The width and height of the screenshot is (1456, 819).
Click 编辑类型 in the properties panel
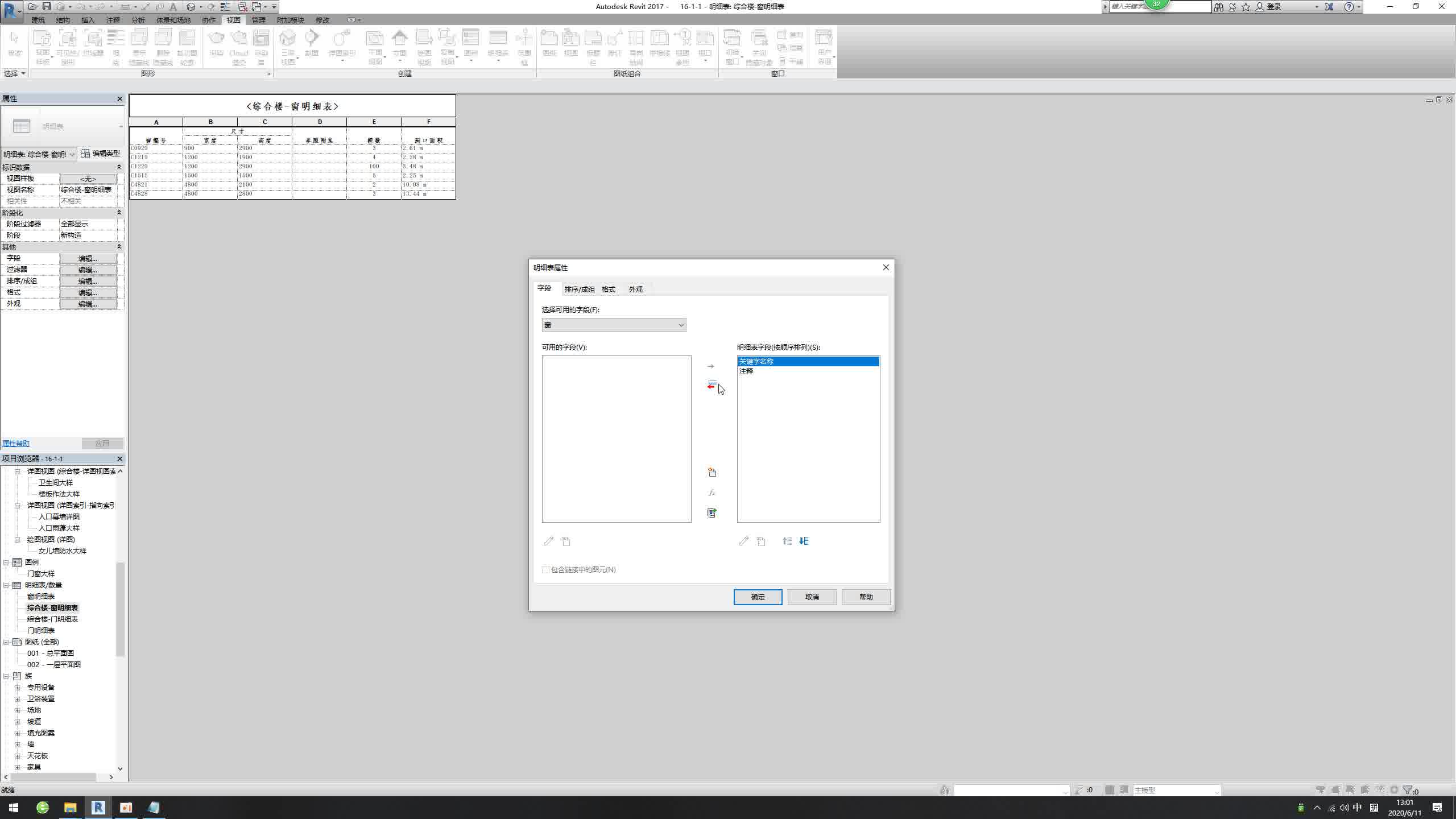101,154
